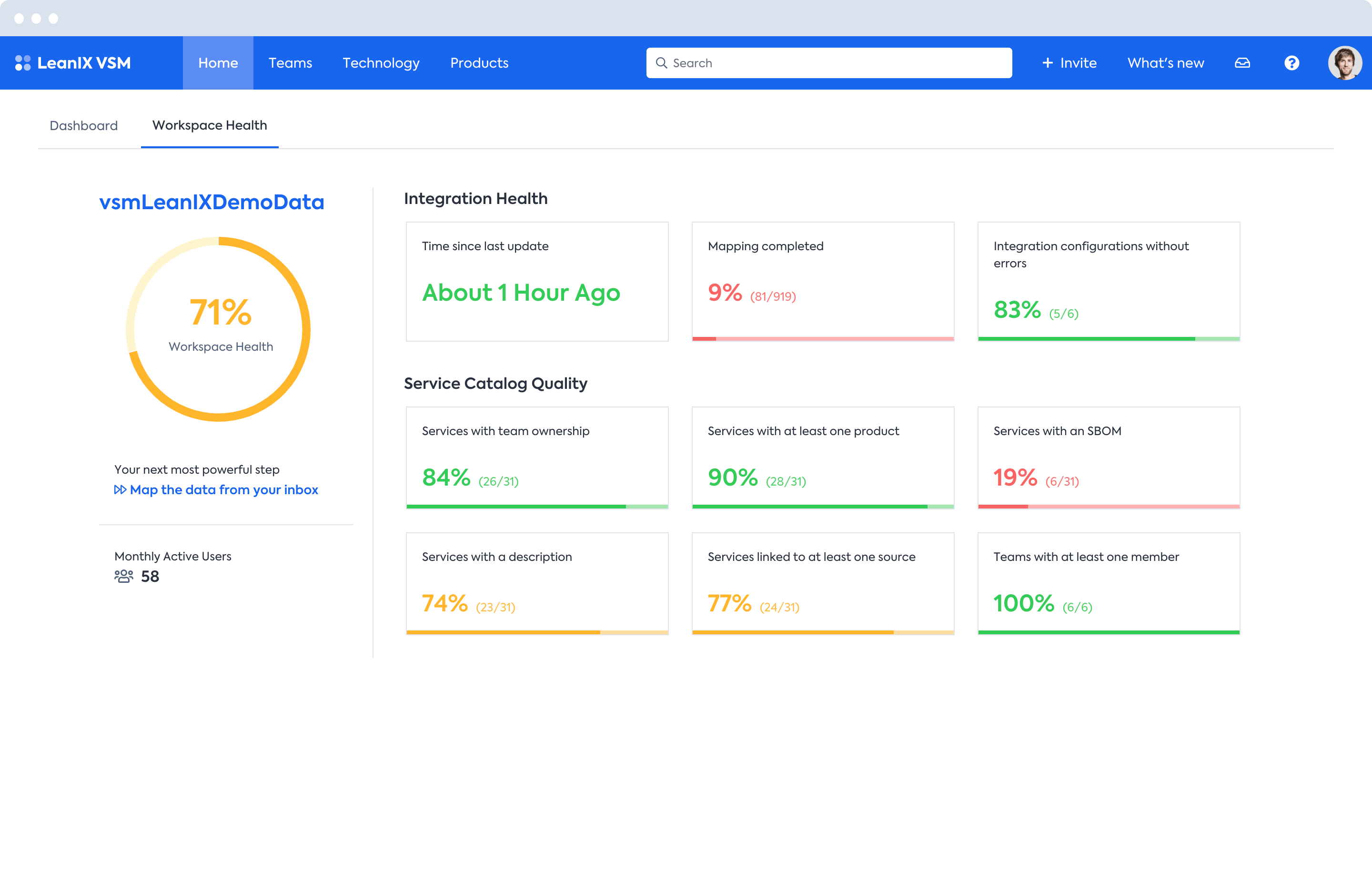
Task: Click 'Teams with at least one member' label
Action: 1086,557
